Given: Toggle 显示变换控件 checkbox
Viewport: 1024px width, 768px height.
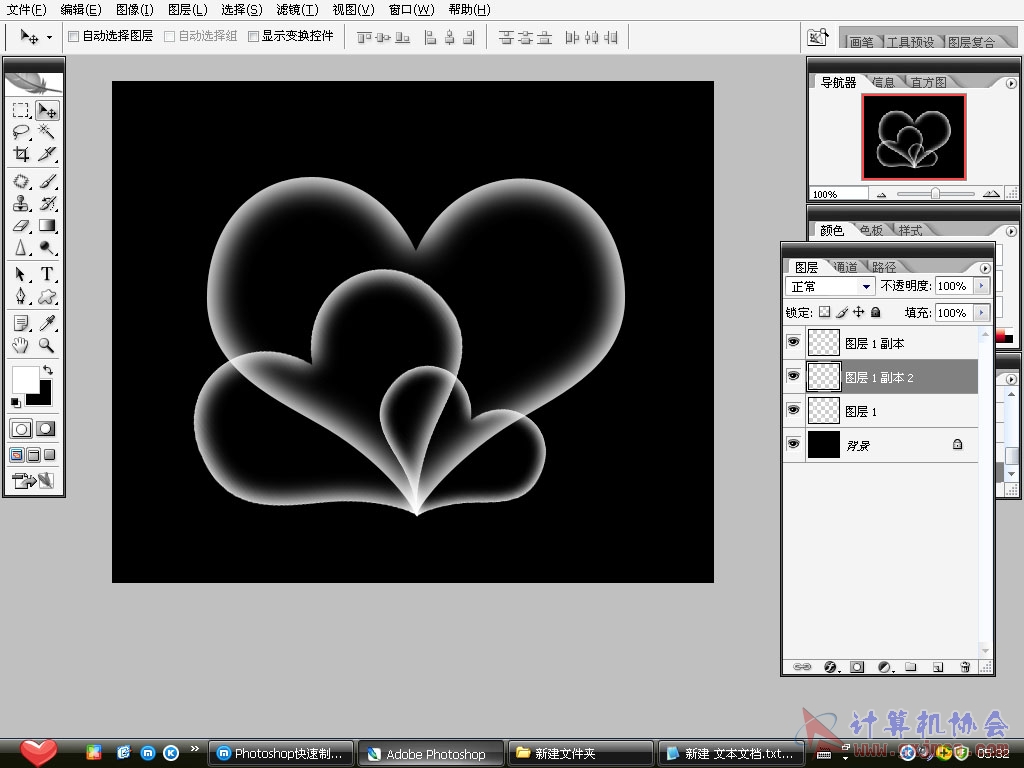Looking at the screenshot, I should (253, 37).
